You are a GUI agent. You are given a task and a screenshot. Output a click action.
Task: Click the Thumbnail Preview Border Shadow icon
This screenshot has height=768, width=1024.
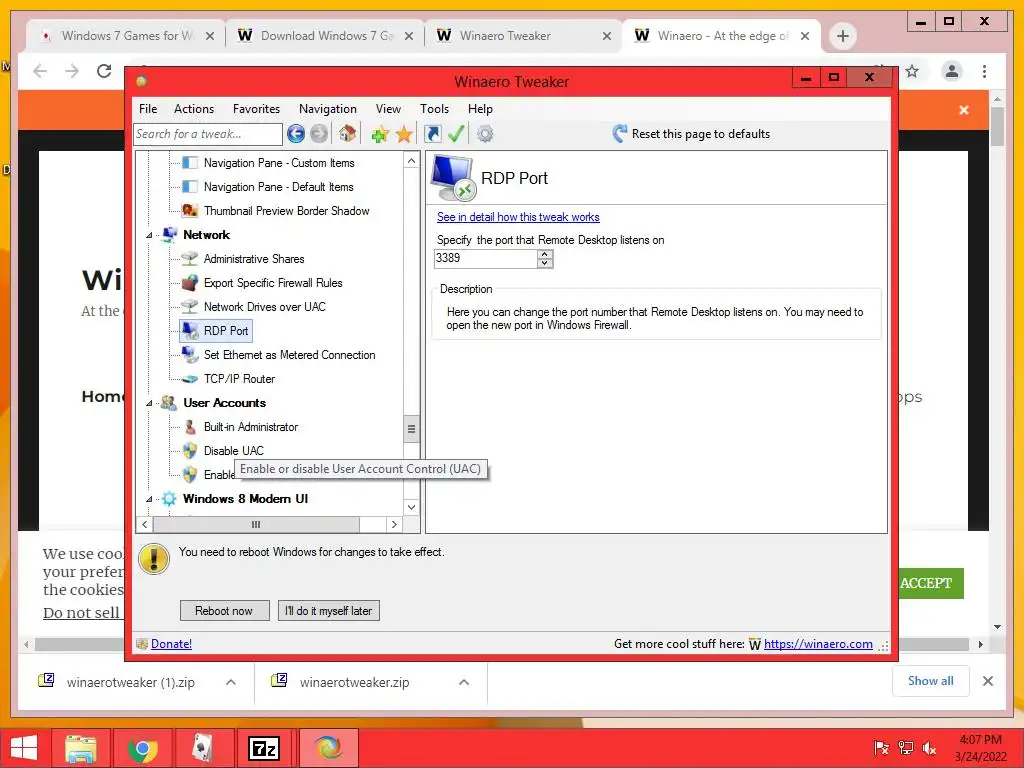click(x=189, y=210)
